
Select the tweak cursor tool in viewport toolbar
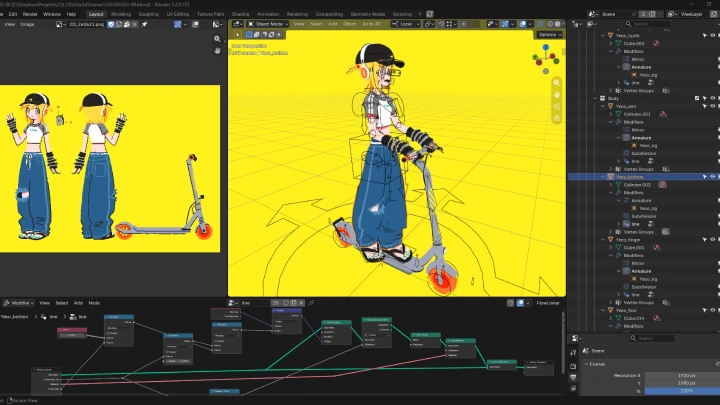[237, 34]
